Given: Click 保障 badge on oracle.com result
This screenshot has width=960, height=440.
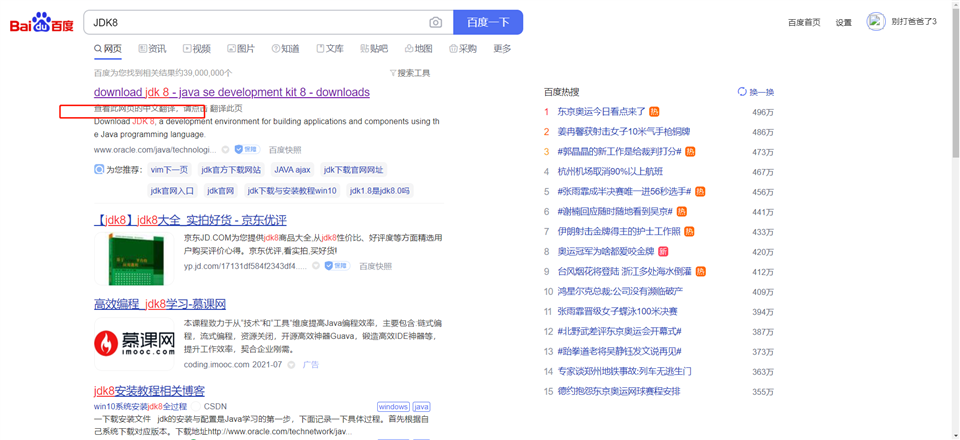Looking at the screenshot, I should pyautogui.click(x=247, y=149).
